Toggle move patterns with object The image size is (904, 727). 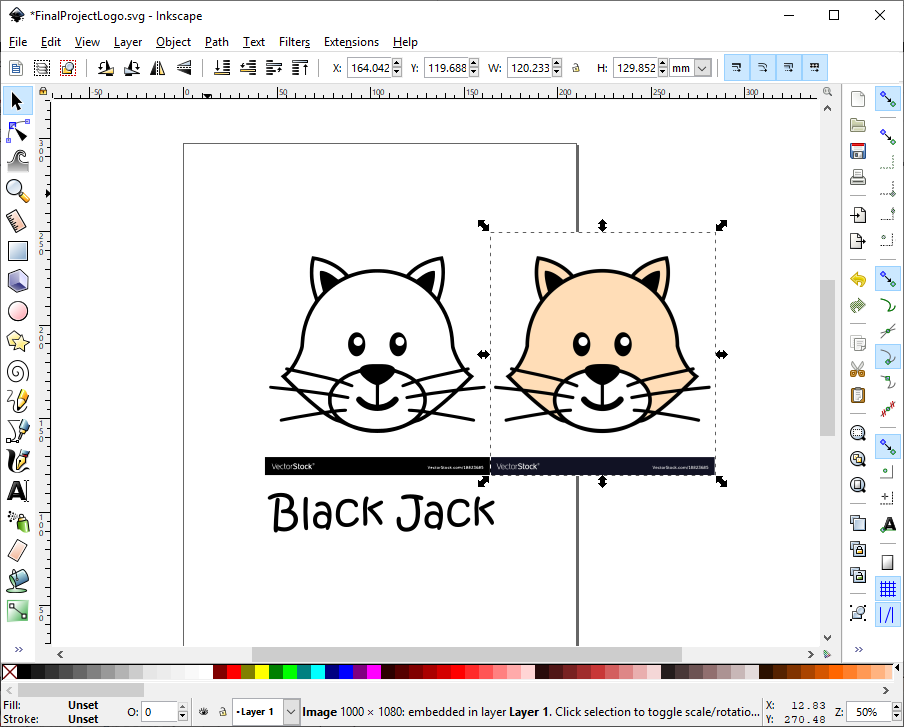[x=814, y=68]
